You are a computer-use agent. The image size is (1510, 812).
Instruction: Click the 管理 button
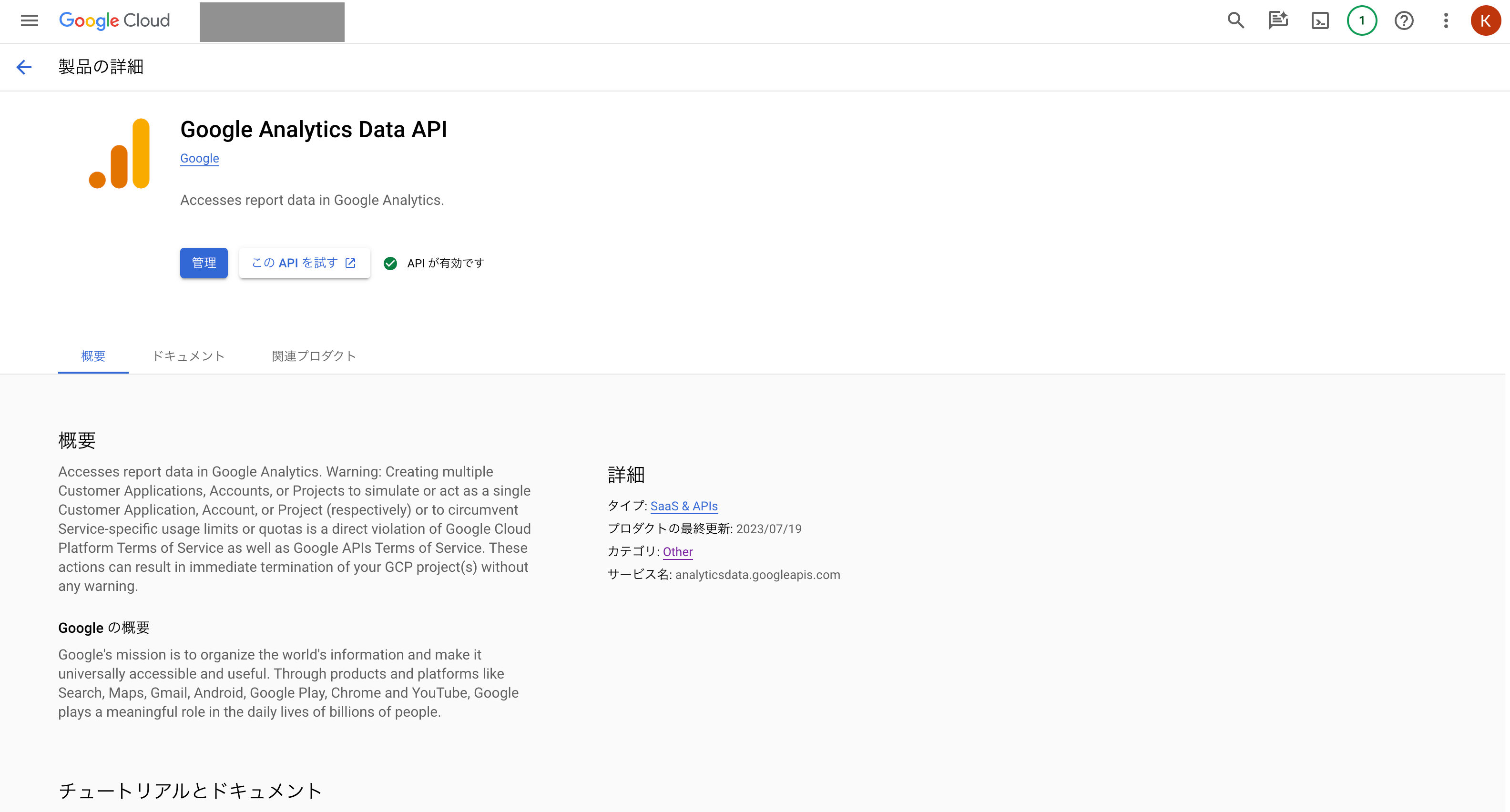pyautogui.click(x=204, y=263)
